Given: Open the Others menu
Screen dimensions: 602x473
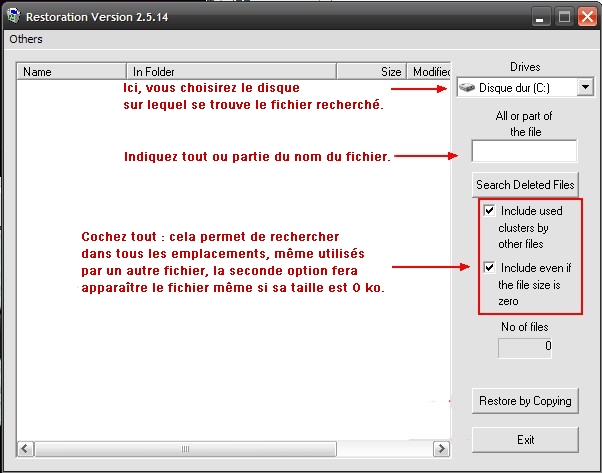Looking at the screenshot, I should click(26, 39).
